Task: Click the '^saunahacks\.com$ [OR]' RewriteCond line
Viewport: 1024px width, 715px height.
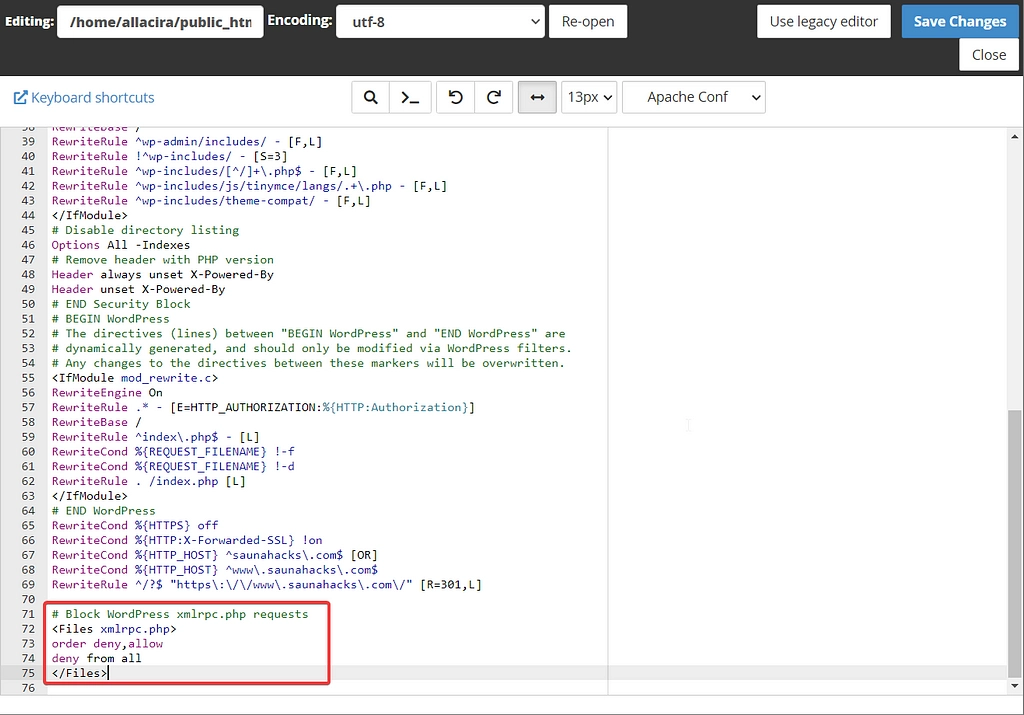Action: click(x=214, y=555)
